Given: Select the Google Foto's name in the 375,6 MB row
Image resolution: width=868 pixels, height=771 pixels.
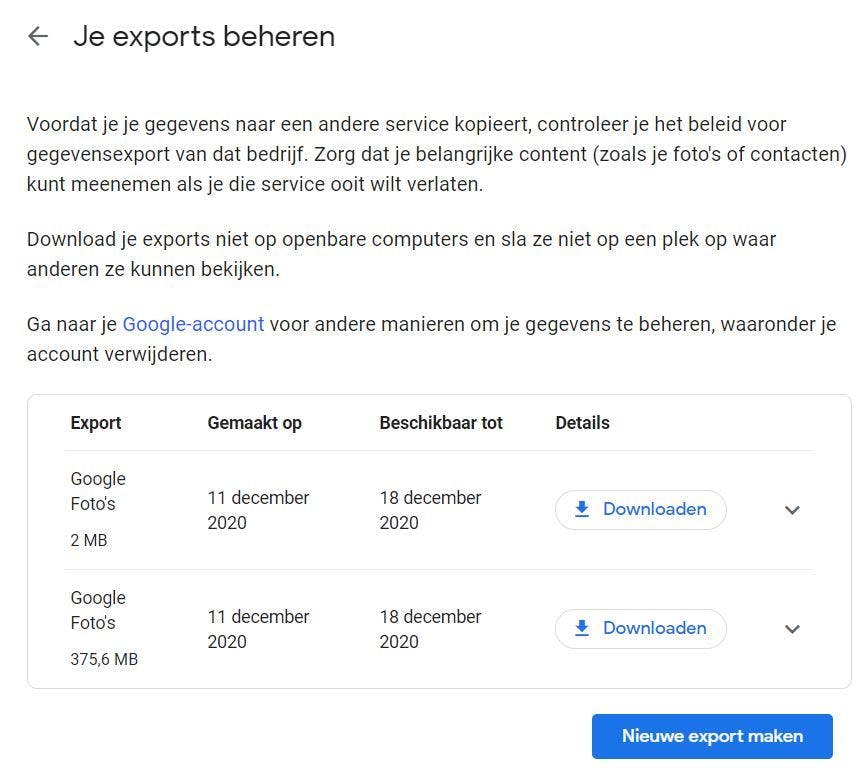Looking at the screenshot, I should click(98, 610).
